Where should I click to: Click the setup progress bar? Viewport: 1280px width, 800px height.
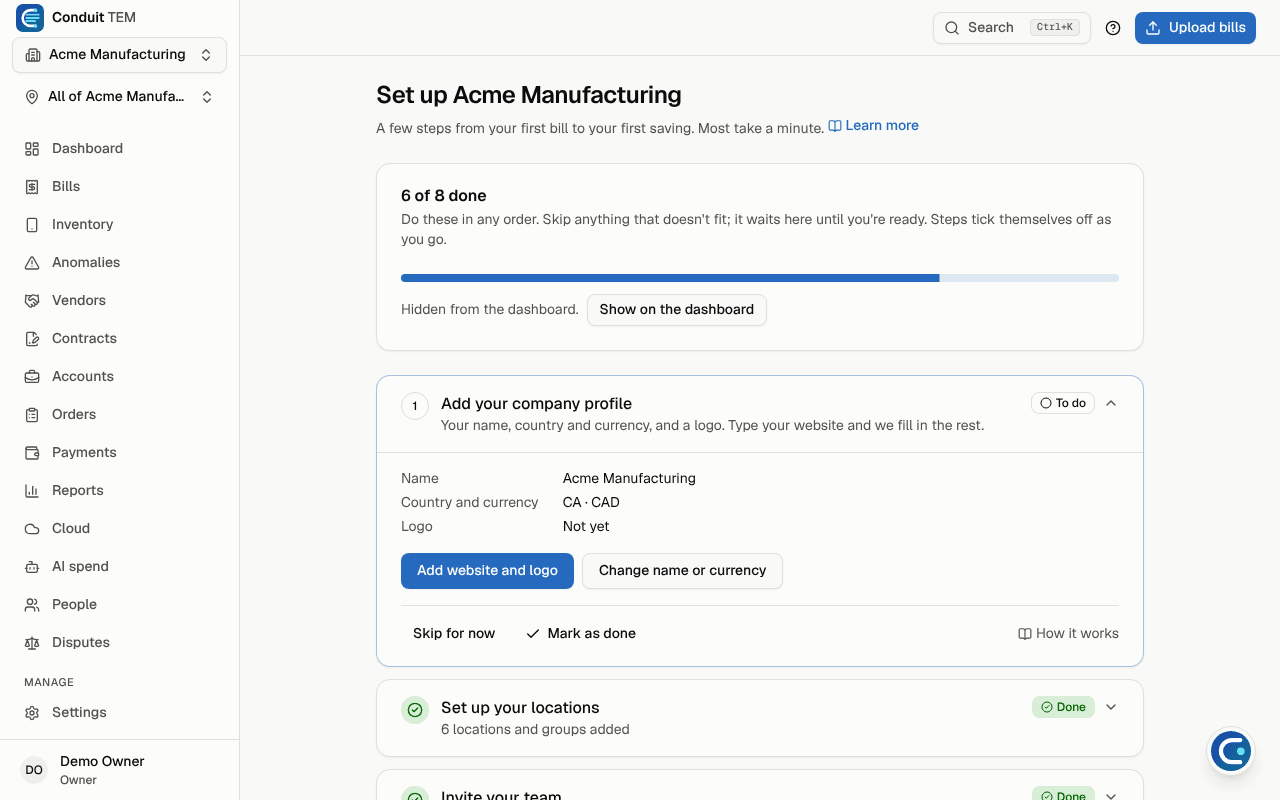point(760,278)
